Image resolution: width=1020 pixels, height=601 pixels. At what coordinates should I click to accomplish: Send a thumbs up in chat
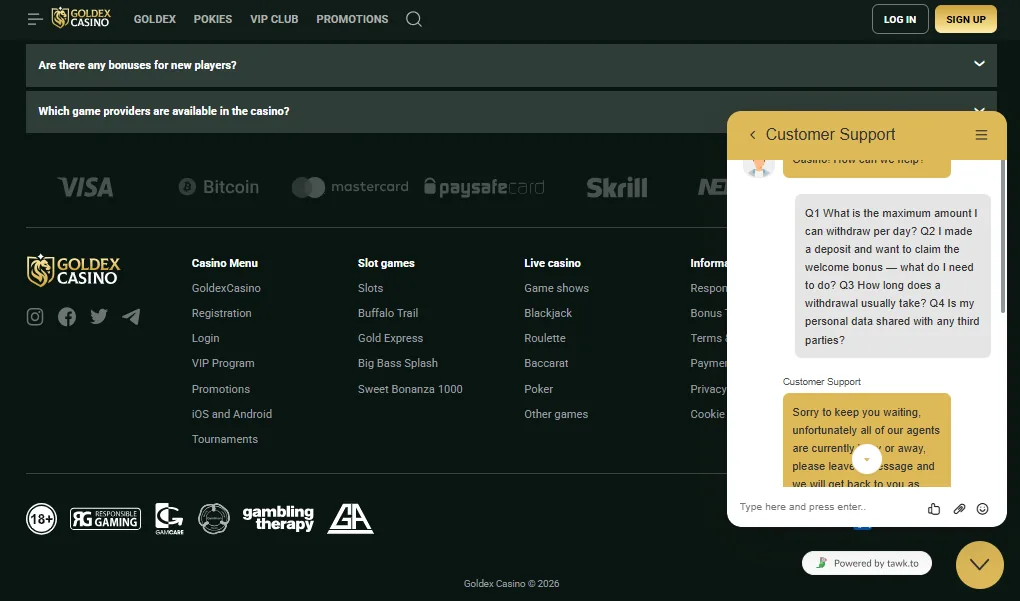(x=934, y=509)
